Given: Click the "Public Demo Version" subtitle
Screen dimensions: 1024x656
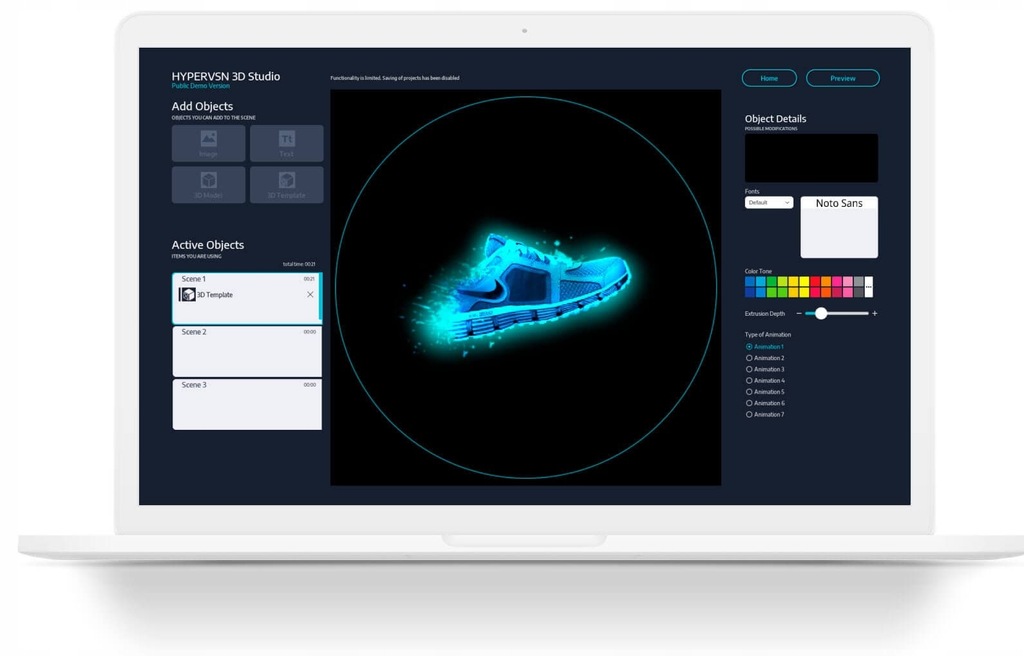Looking at the screenshot, I should coord(200,86).
